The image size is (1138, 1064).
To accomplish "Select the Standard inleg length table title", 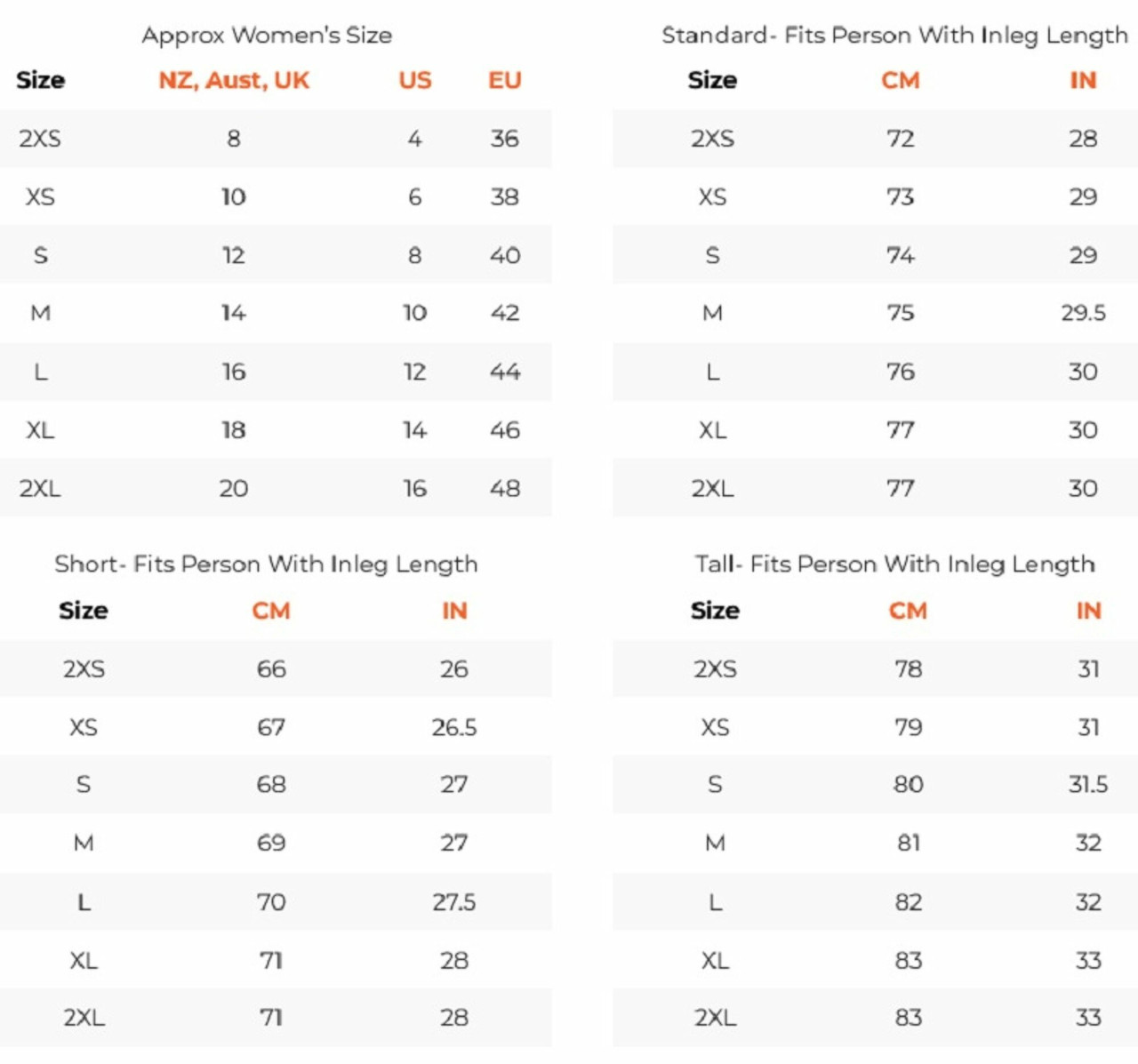I will 894,36.
